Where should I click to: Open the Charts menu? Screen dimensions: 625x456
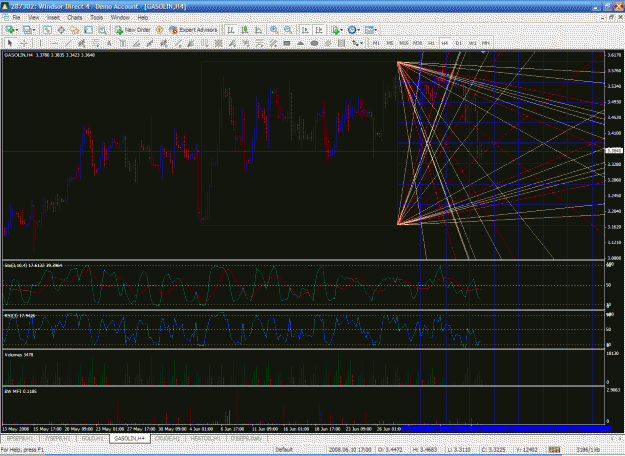point(75,18)
